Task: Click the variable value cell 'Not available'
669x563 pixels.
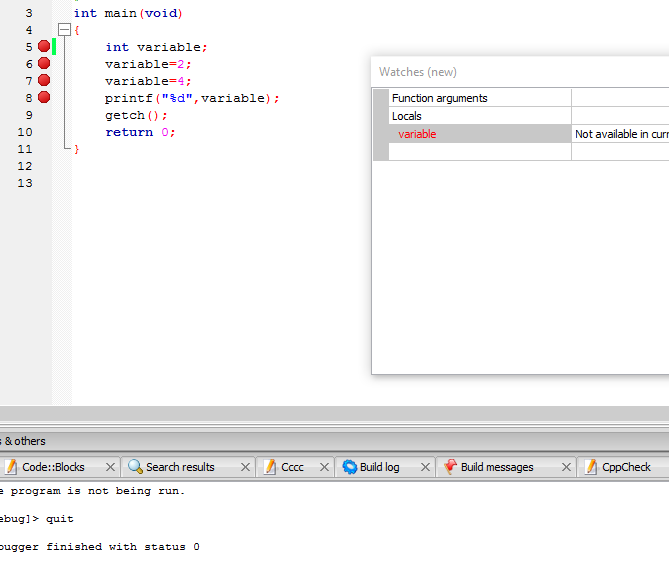Action: (620, 134)
